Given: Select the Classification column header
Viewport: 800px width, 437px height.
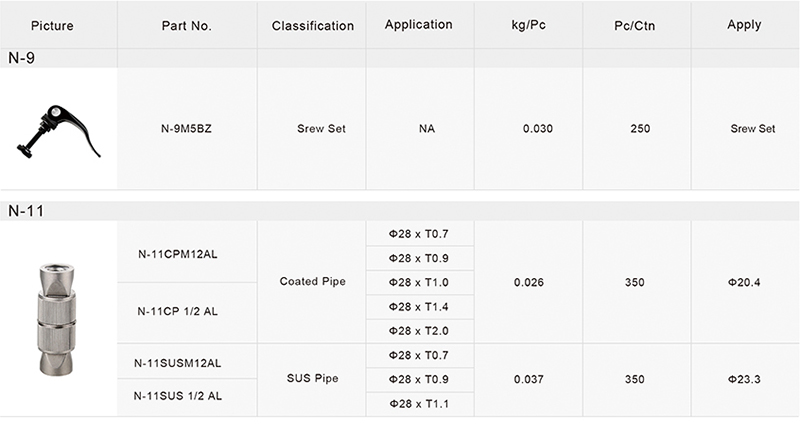Looking at the screenshot, I should click(312, 26).
